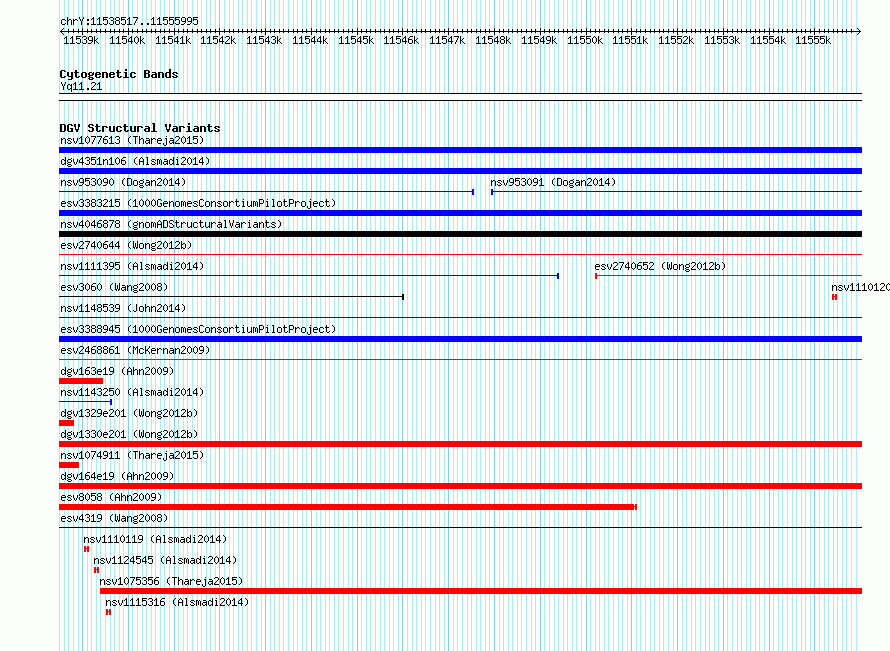Open variant label esv3383215 (1000GenomesConsortiumPilotProject)
Viewport: 890px width, 651px height.
coord(198,203)
